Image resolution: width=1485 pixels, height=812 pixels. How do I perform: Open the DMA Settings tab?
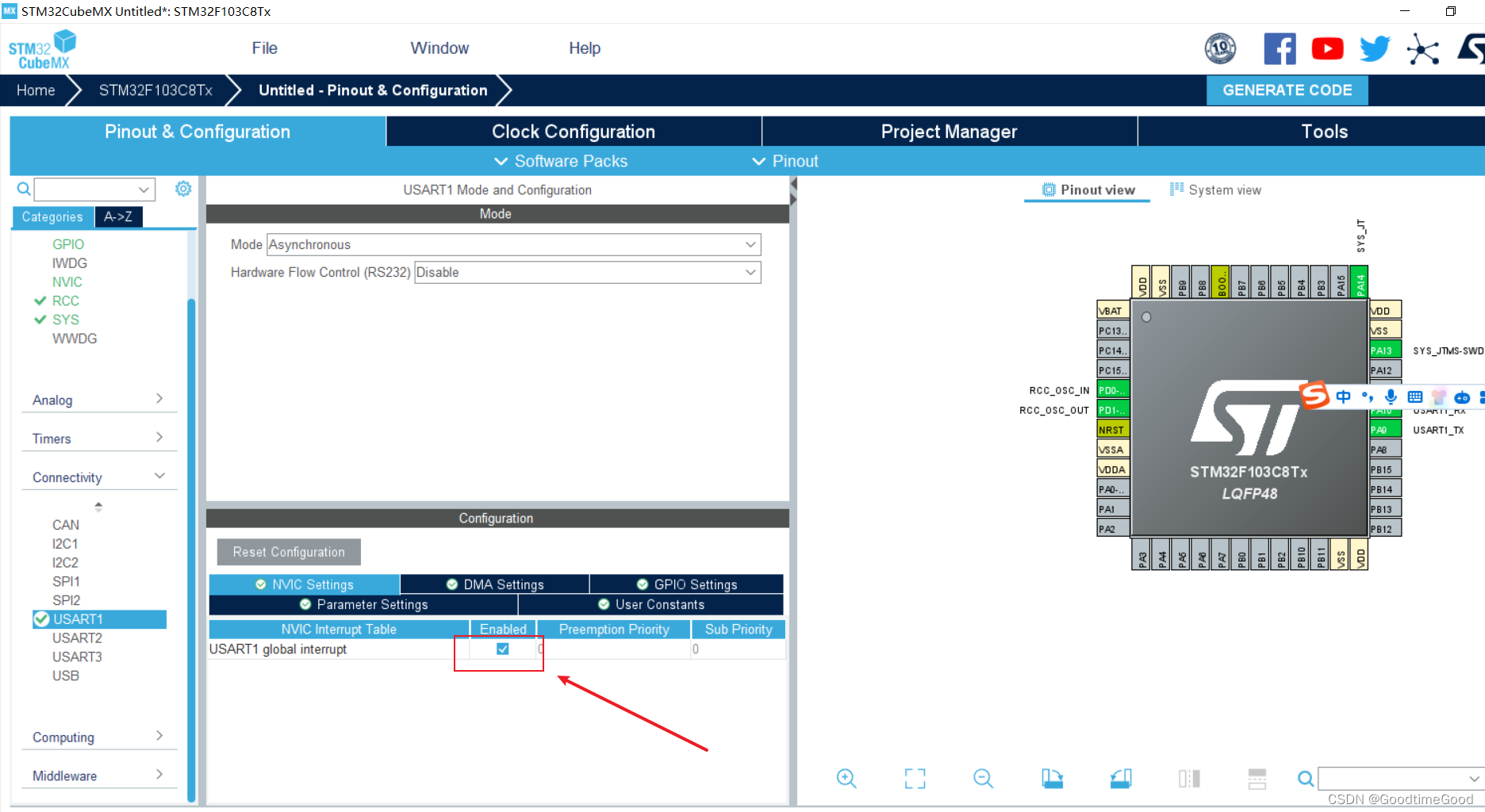[x=495, y=584]
